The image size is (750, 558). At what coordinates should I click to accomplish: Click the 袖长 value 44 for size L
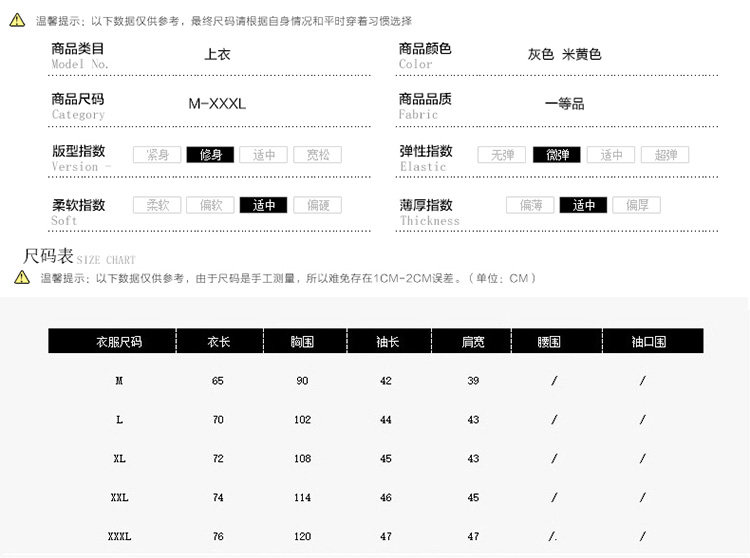386,420
